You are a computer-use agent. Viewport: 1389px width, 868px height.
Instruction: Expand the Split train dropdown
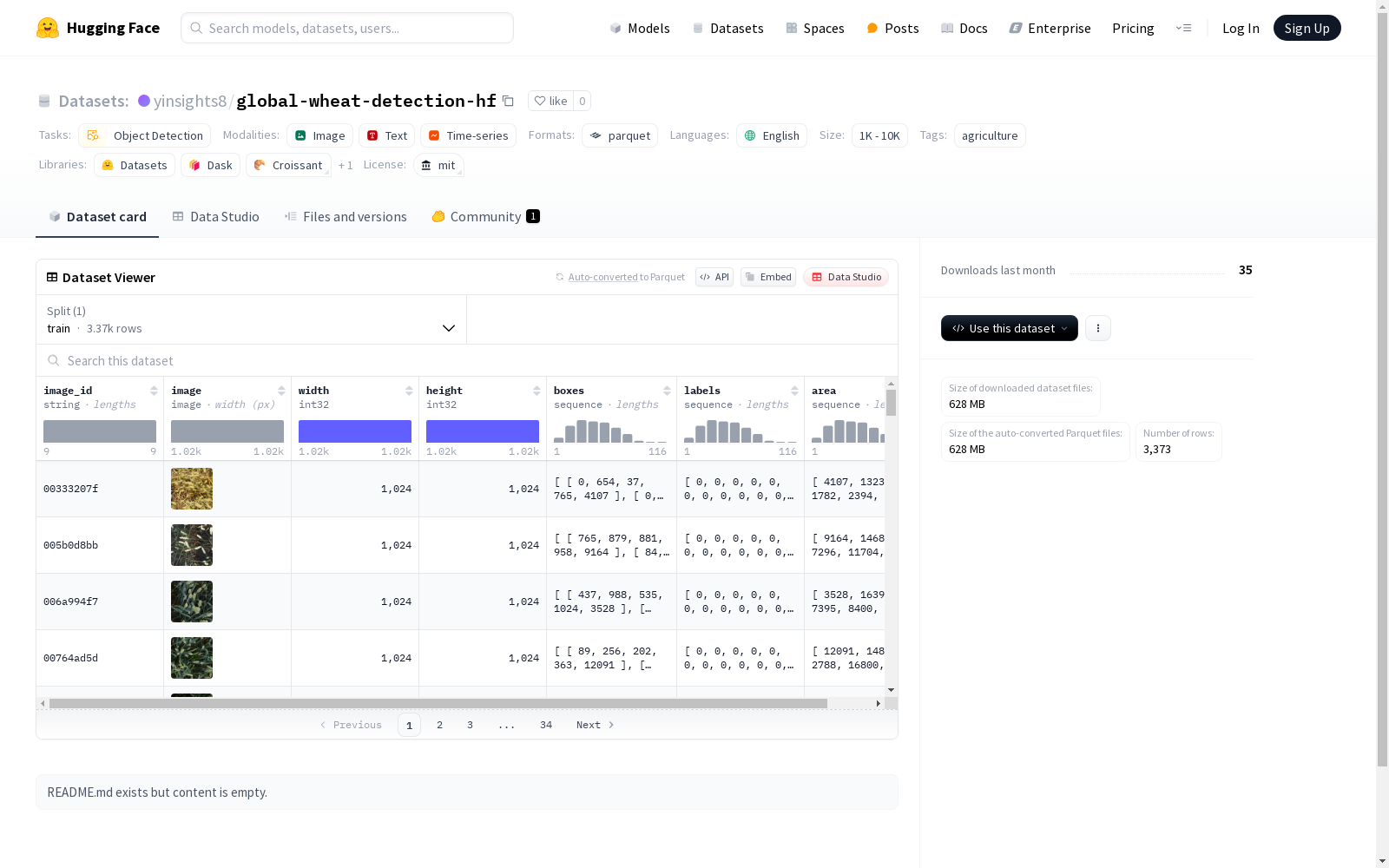click(251, 319)
